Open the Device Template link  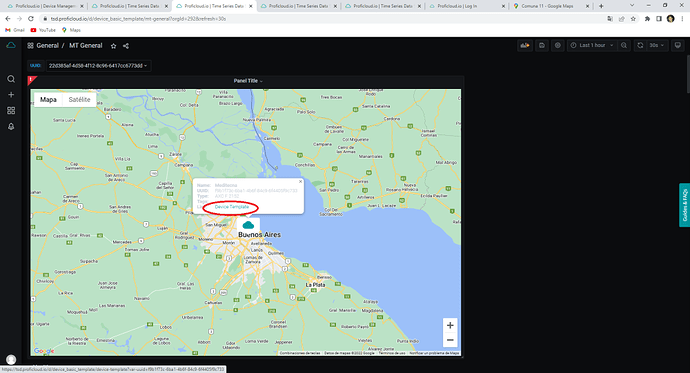(231, 207)
